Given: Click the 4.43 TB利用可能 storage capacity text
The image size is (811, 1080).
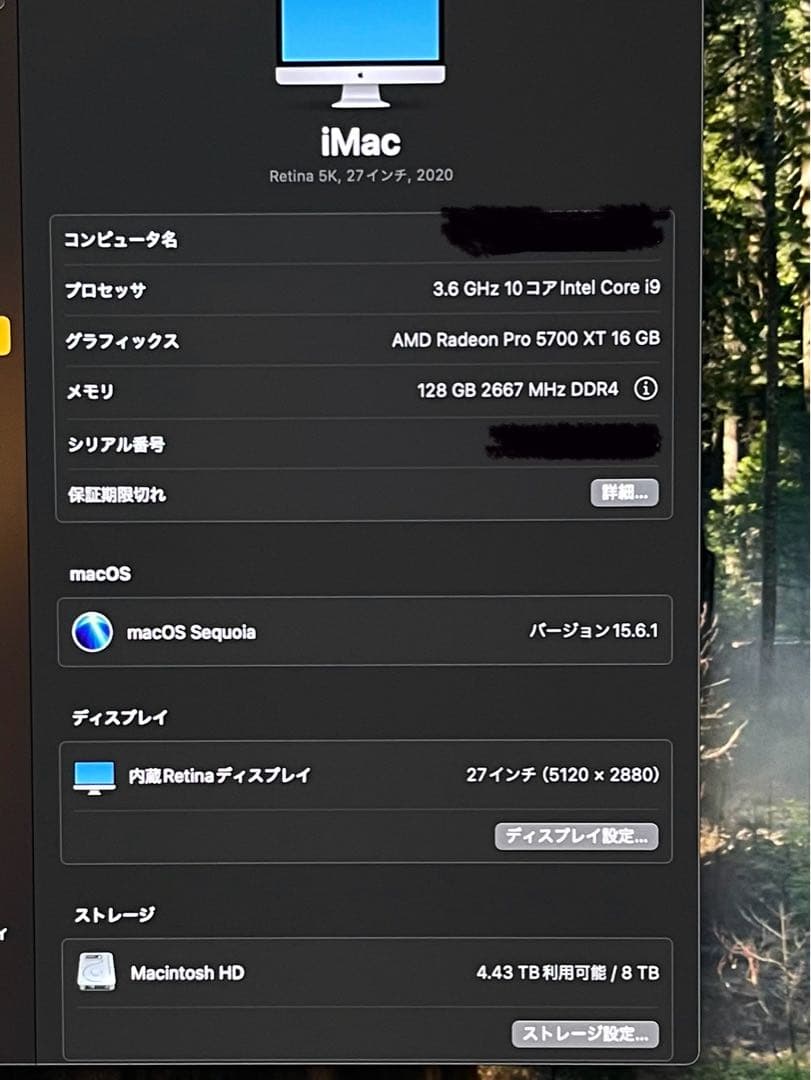Looking at the screenshot, I should (x=567, y=972).
